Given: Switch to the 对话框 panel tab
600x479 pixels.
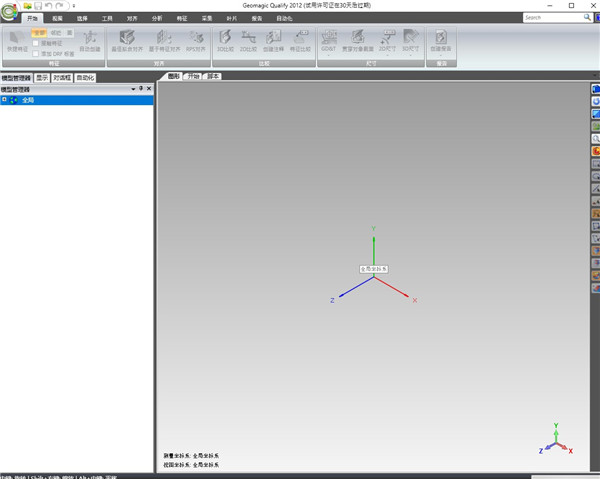Looking at the screenshot, I should tap(62, 77).
